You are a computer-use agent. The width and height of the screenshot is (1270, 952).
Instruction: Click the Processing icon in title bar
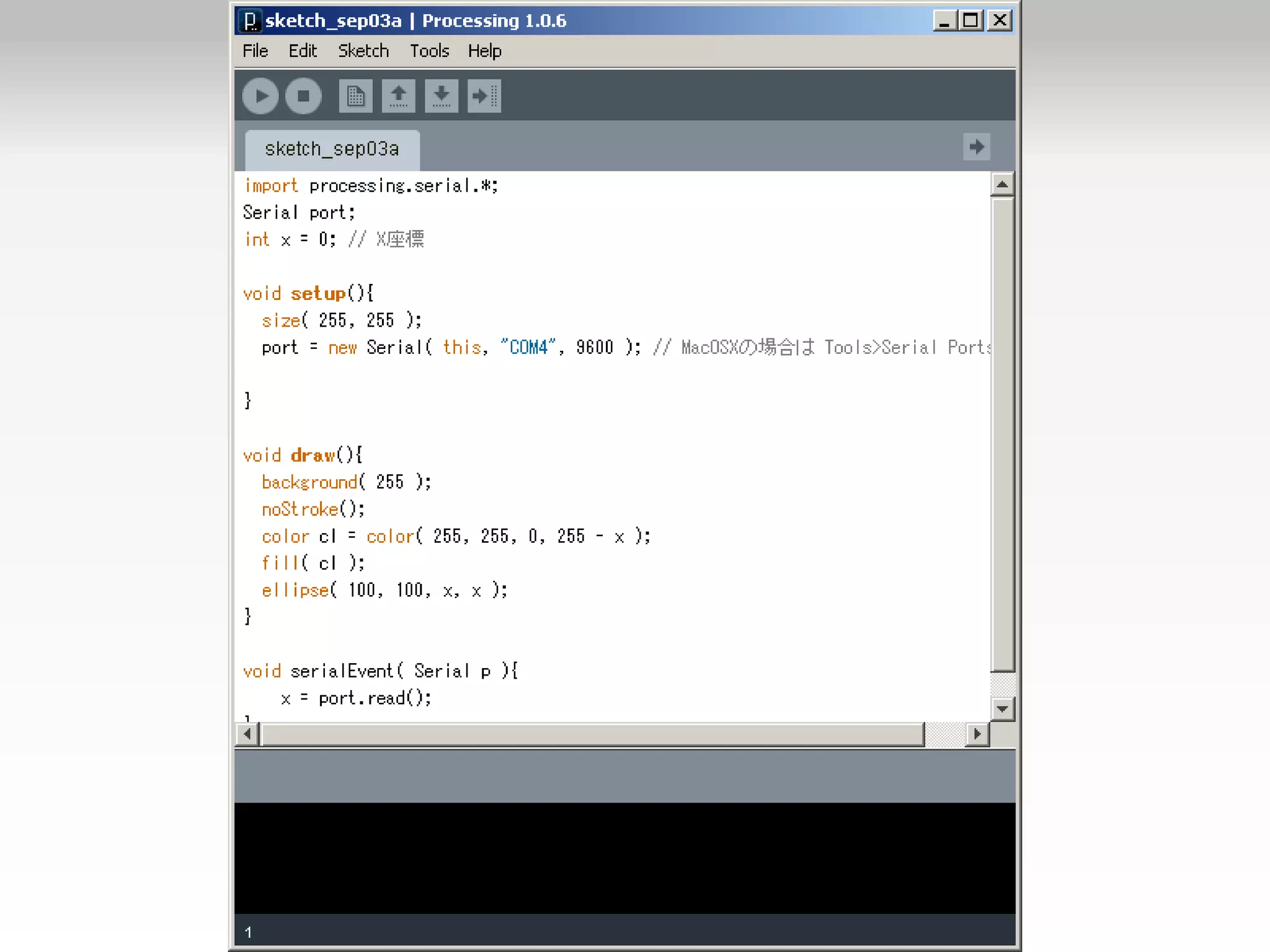[x=250, y=20]
